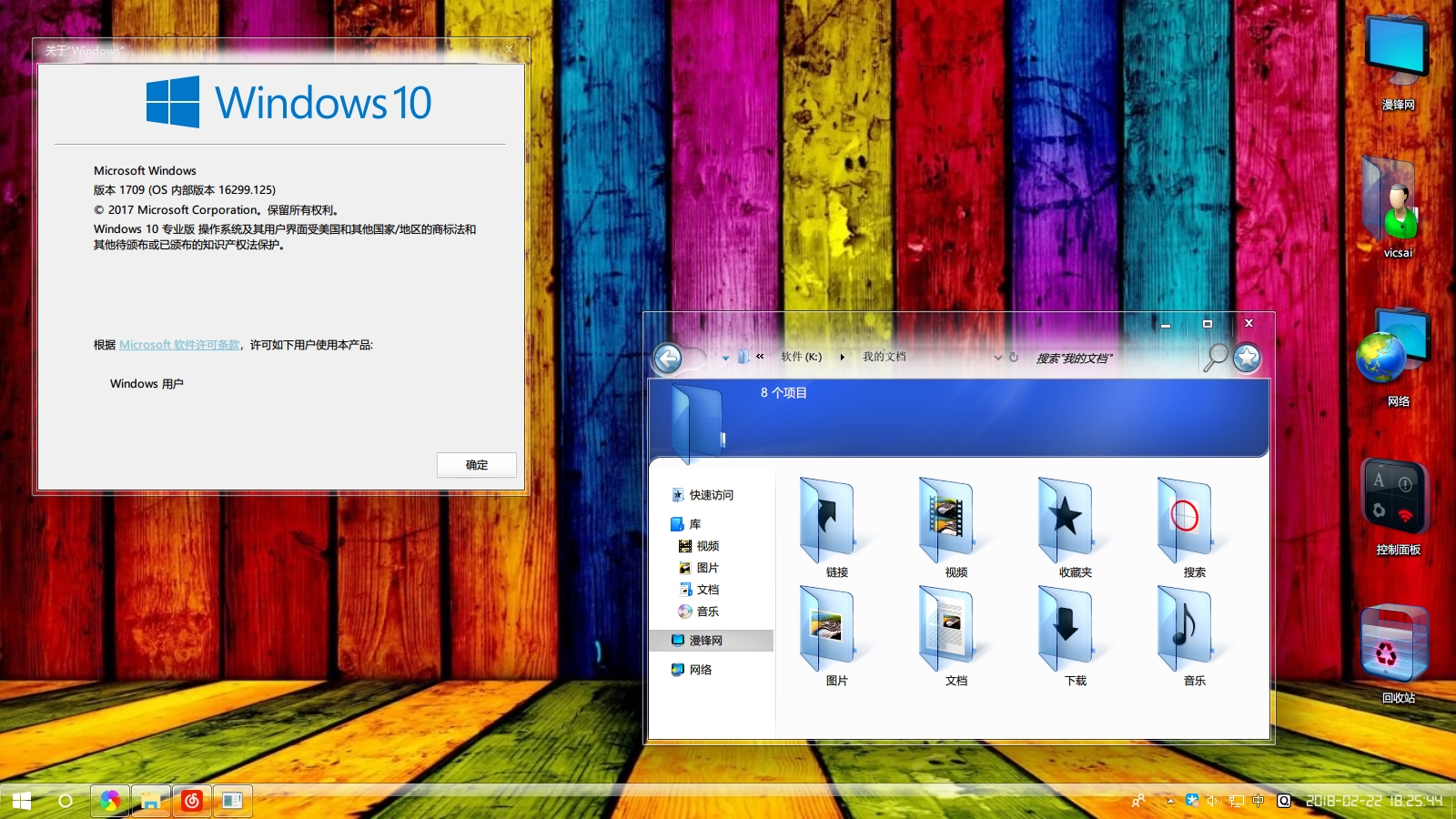Show hidden tray icons via up arrow

pyautogui.click(x=1169, y=802)
